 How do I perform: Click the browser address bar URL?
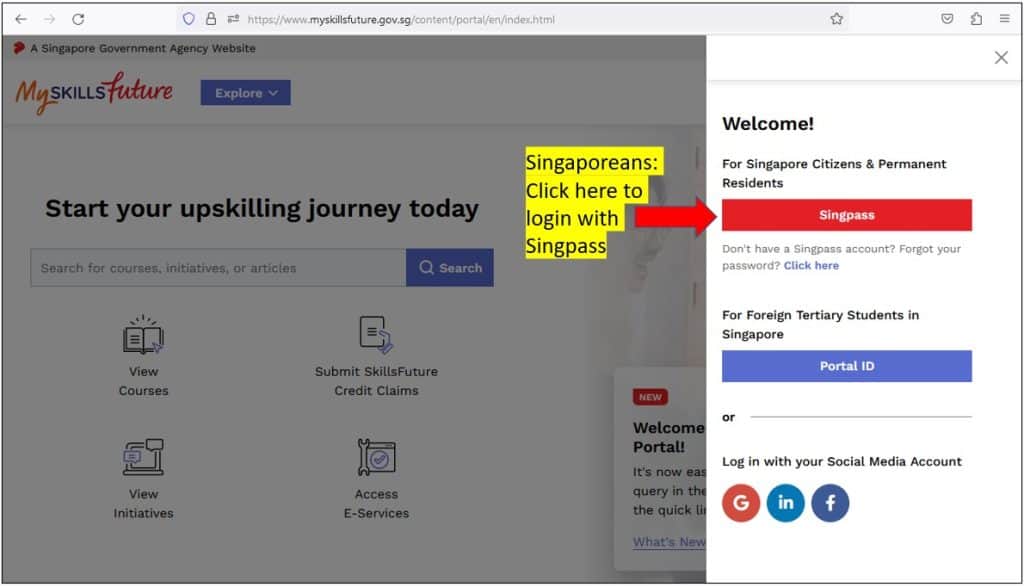point(401,20)
